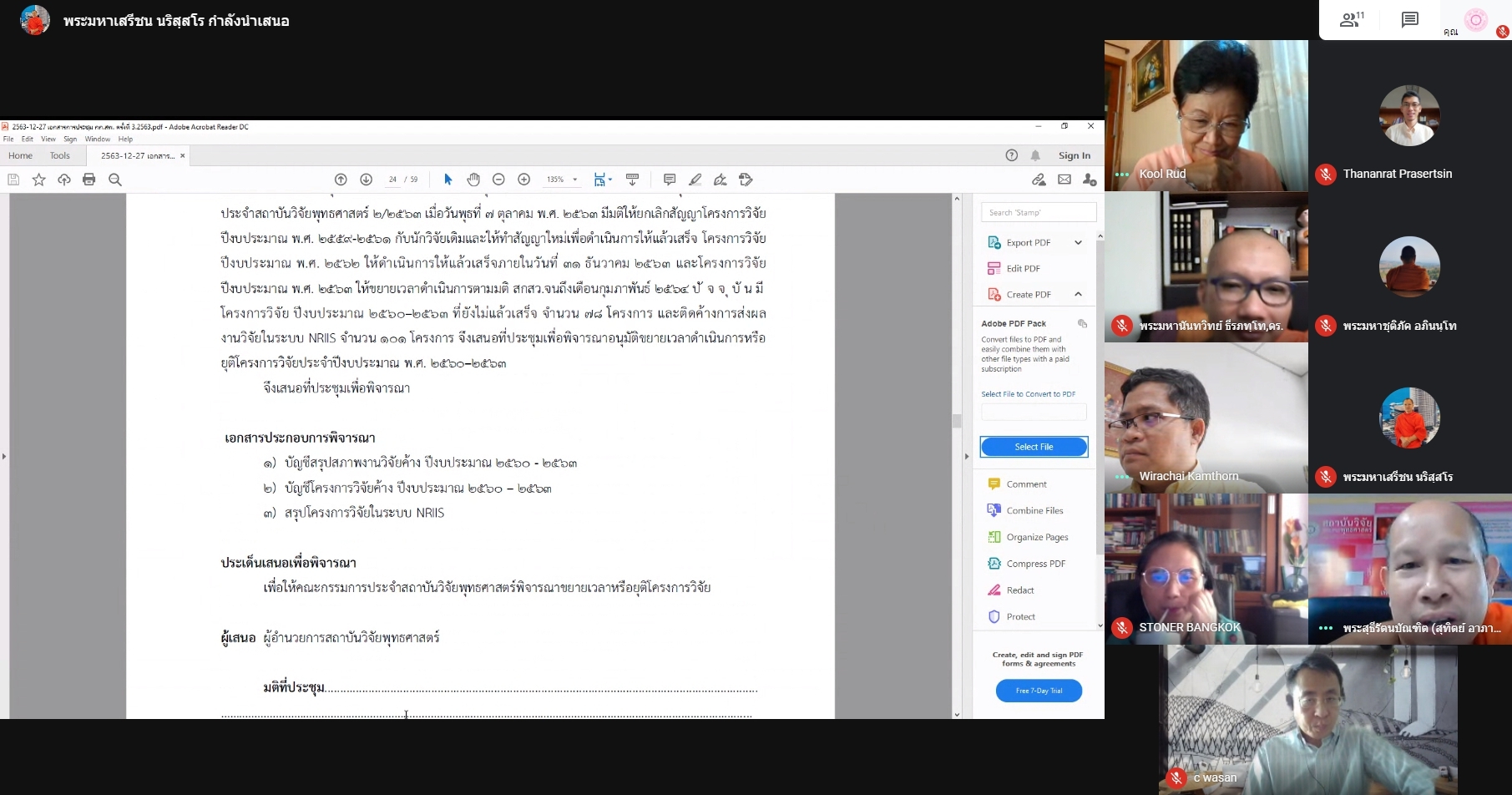Start the Free 7-Day Trial
The image size is (1512, 795).
(1039, 691)
